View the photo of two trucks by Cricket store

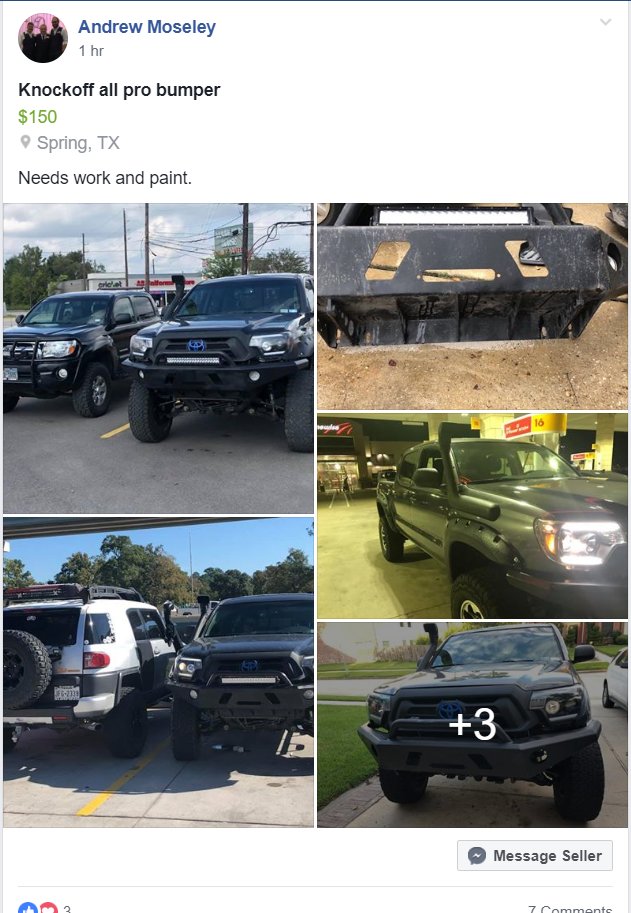tap(158, 358)
